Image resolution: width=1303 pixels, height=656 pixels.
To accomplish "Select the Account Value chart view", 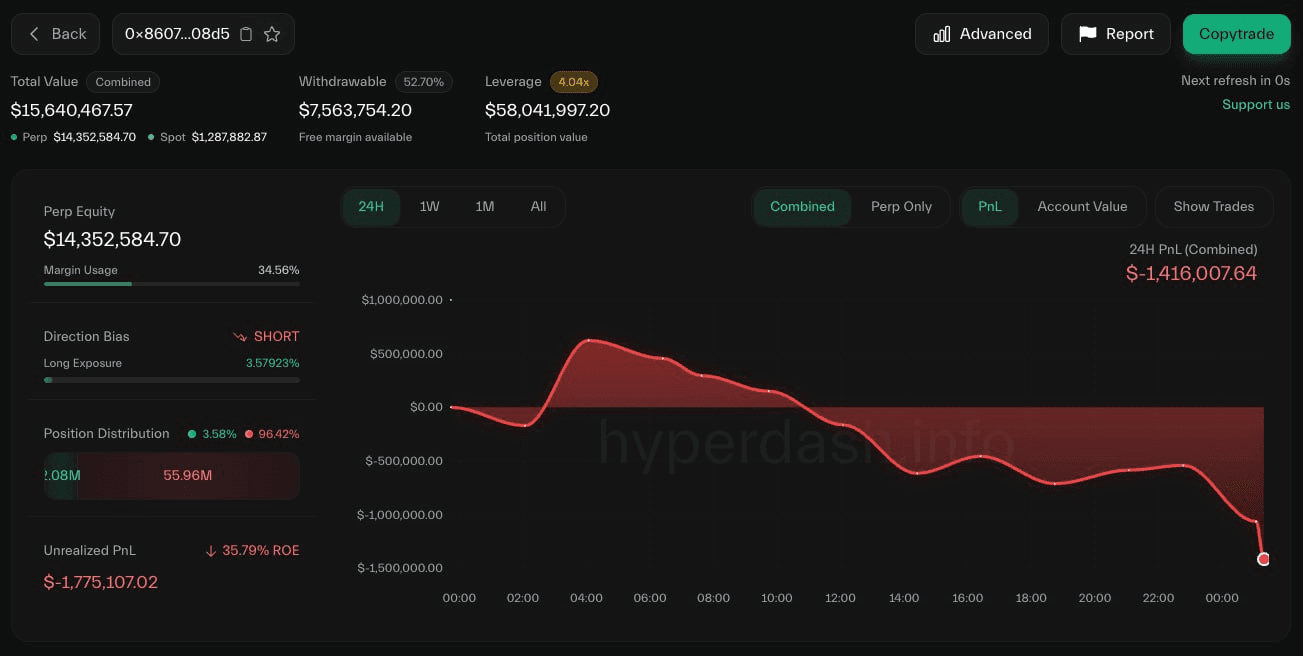I will (1082, 207).
